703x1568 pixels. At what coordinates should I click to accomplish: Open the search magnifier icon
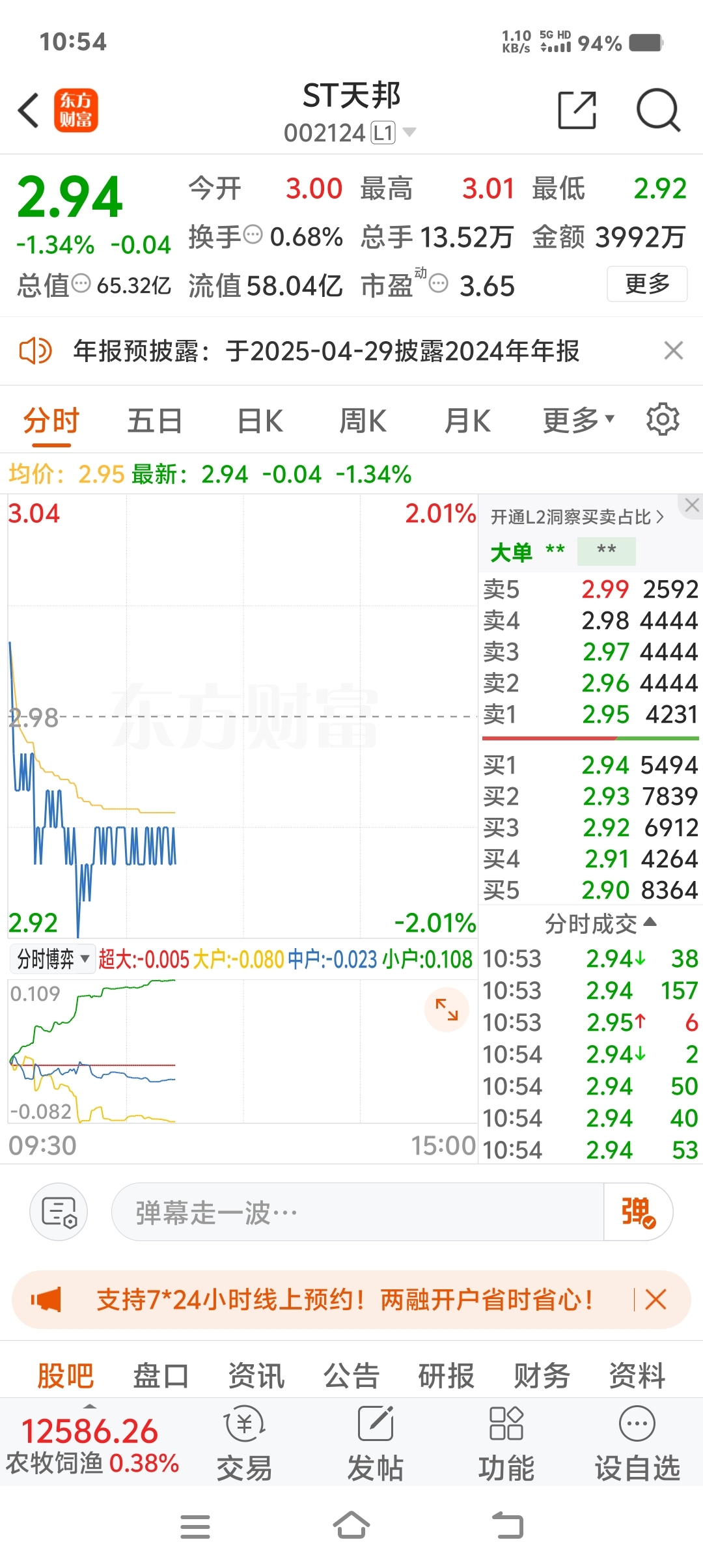click(658, 110)
